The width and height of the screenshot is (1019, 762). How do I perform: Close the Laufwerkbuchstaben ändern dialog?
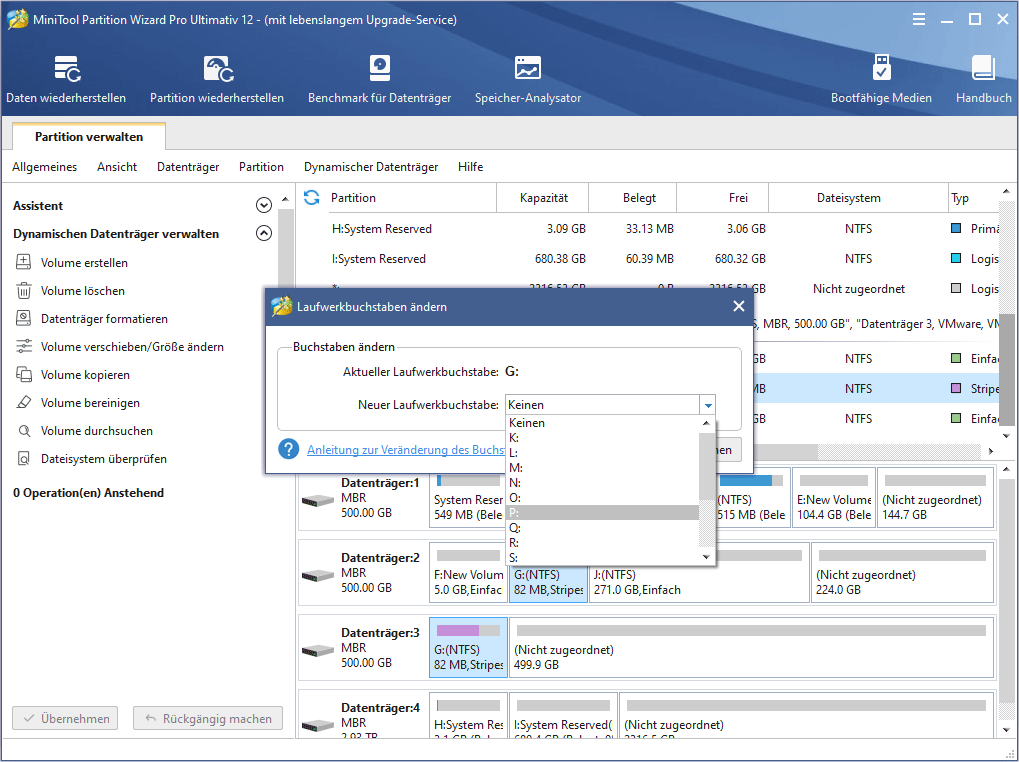pyautogui.click(x=739, y=306)
